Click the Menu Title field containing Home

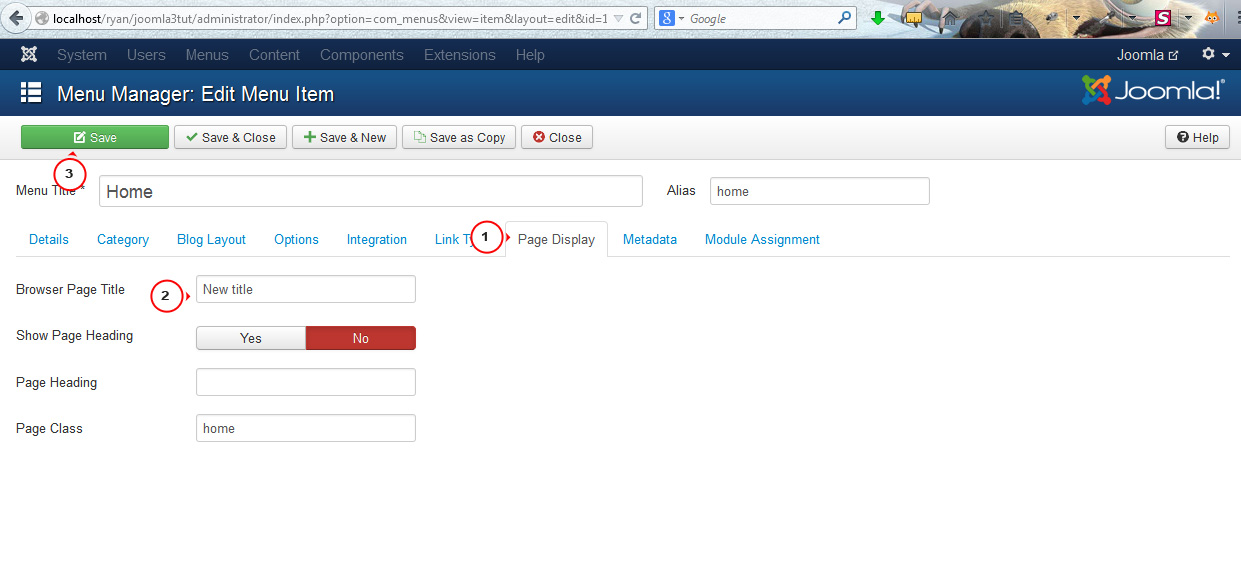tap(371, 191)
